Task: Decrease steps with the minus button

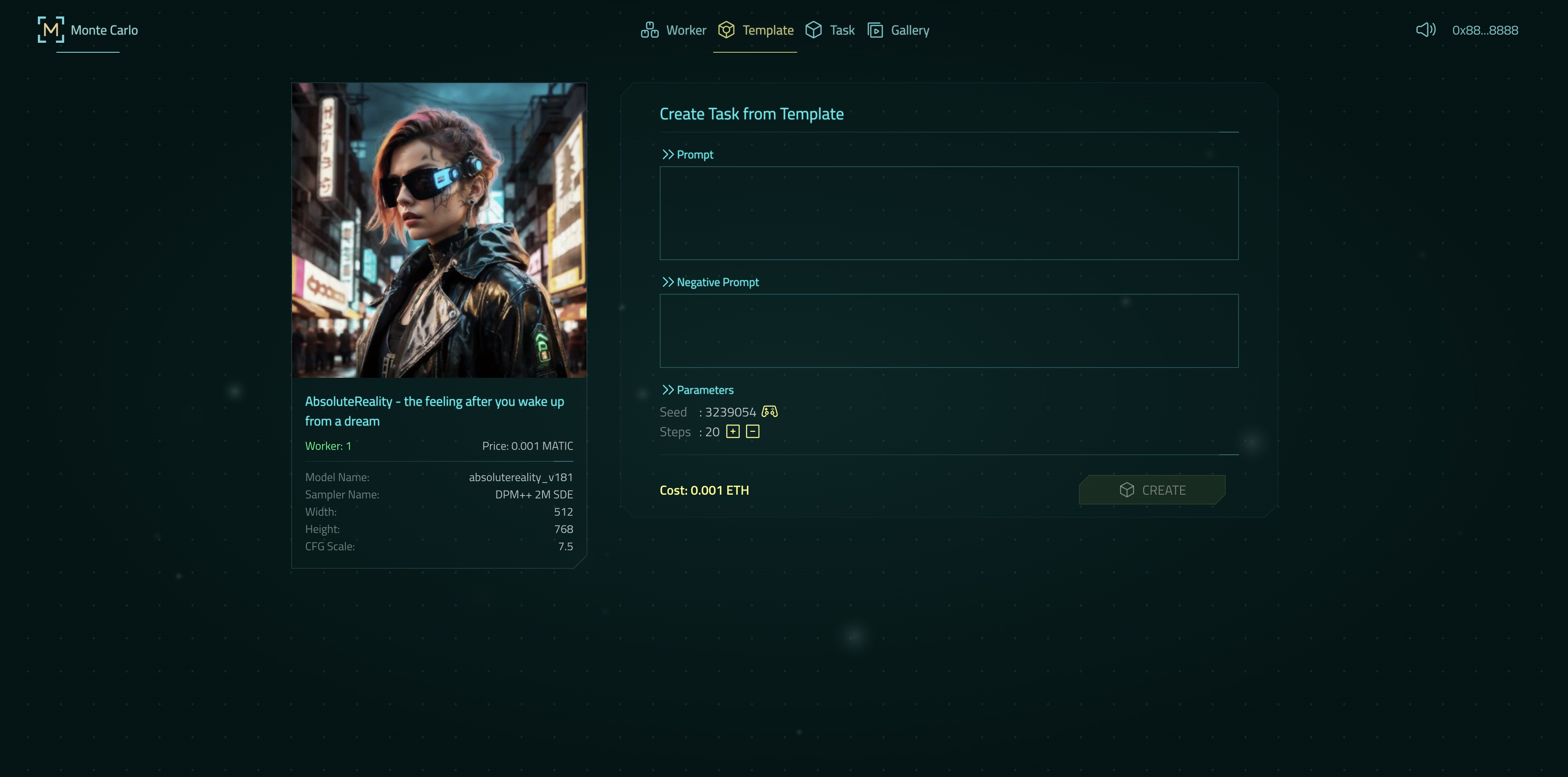Action: 752,432
